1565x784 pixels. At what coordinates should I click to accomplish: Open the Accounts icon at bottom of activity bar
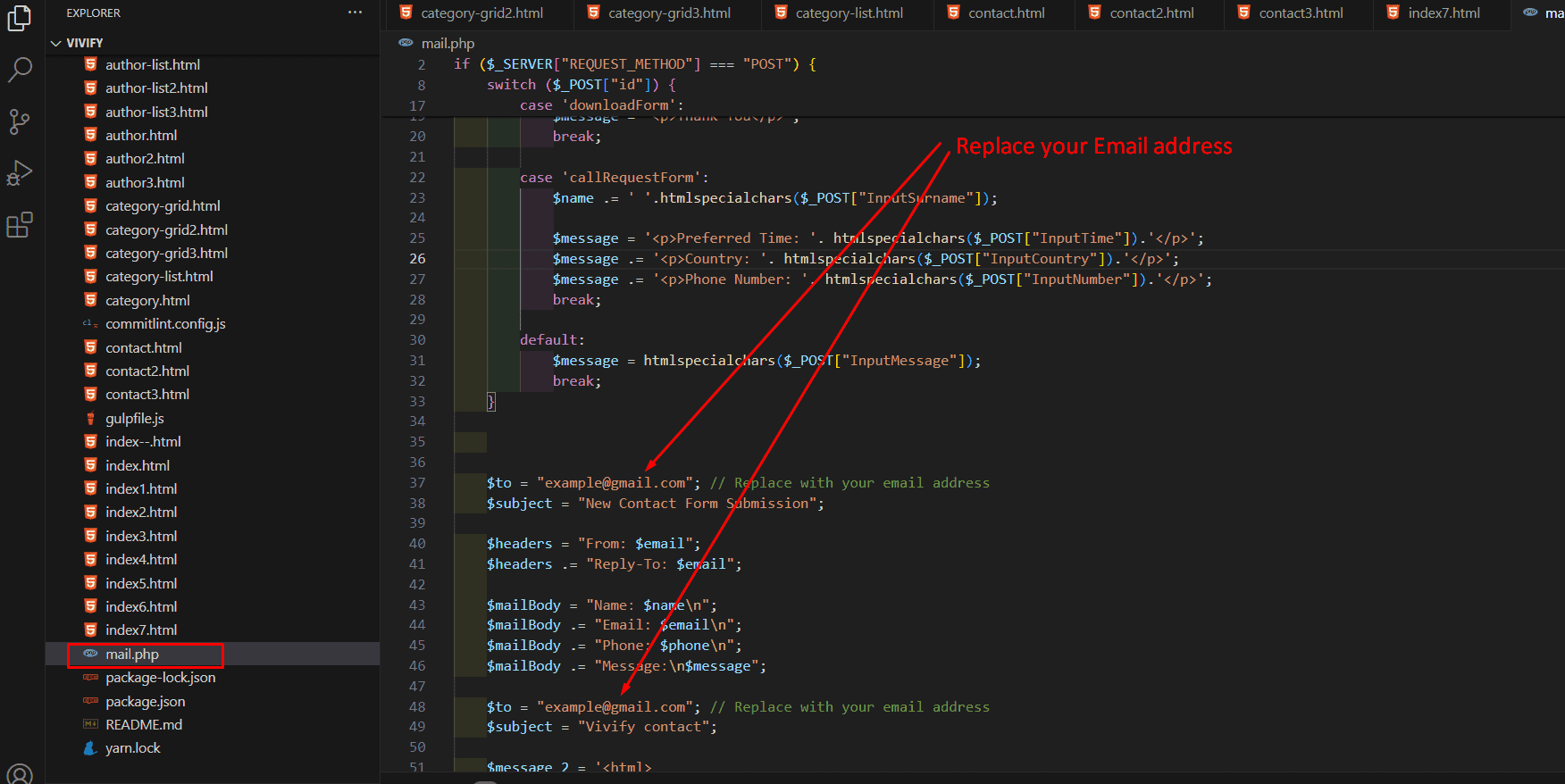pos(19,773)
